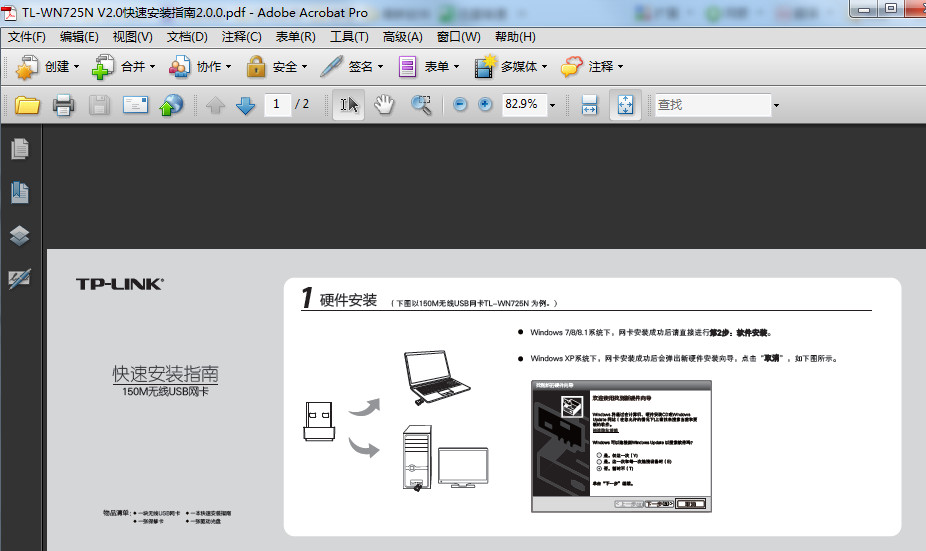Open the zoom percentage dropdown arrow
926x551 pixels.
(552, 105)
